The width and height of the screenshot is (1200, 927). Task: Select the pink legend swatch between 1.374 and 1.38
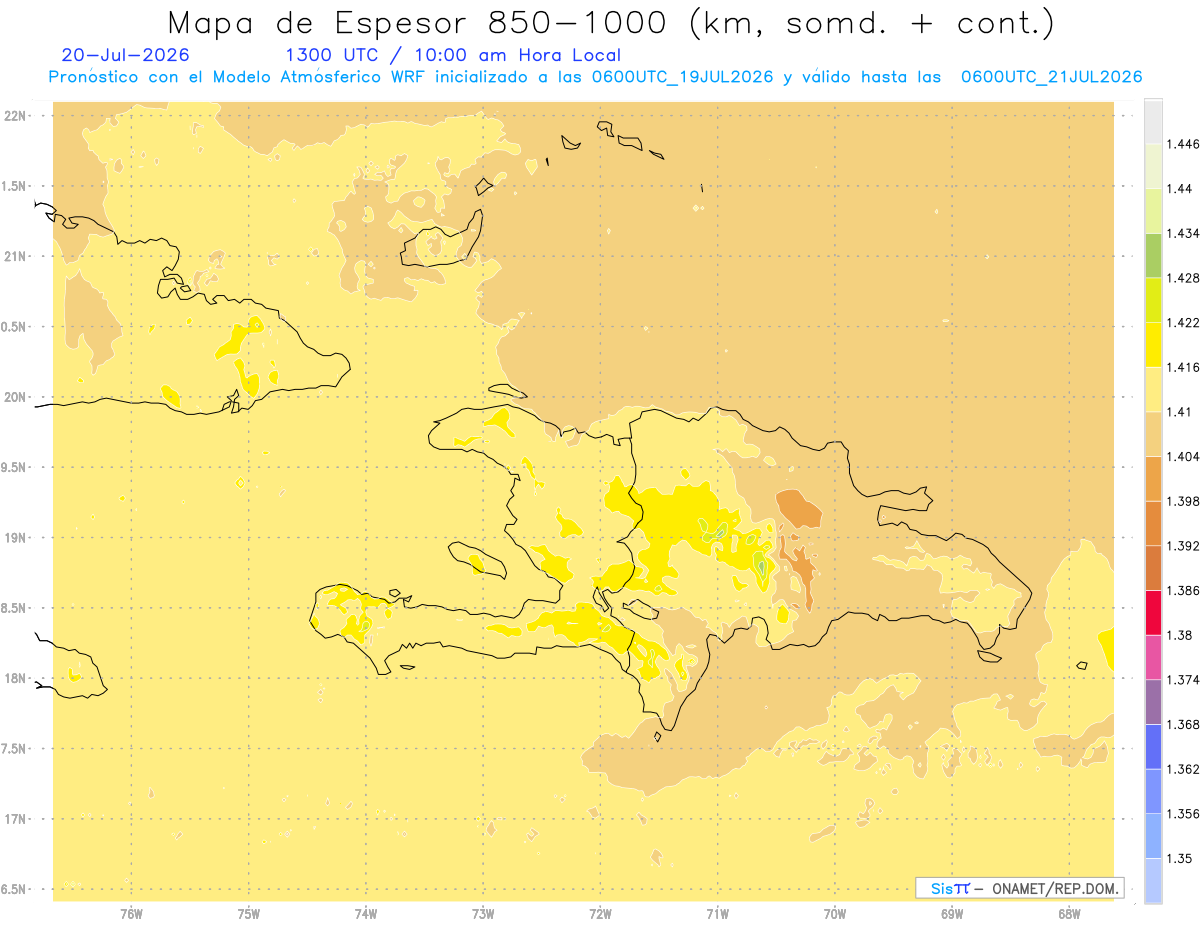1153,656
